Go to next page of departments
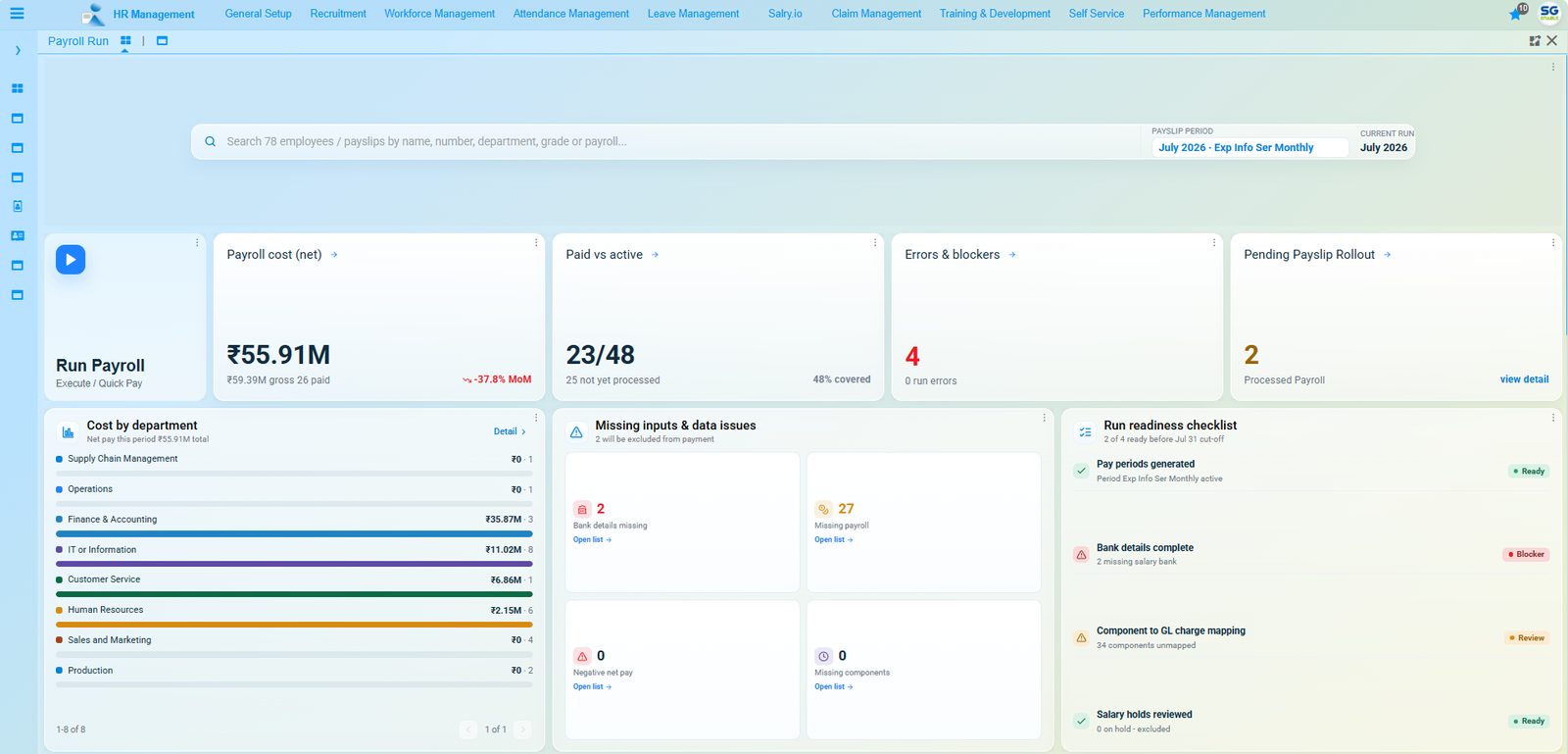This screenshot has width=1568, height=754. point(523,729)
